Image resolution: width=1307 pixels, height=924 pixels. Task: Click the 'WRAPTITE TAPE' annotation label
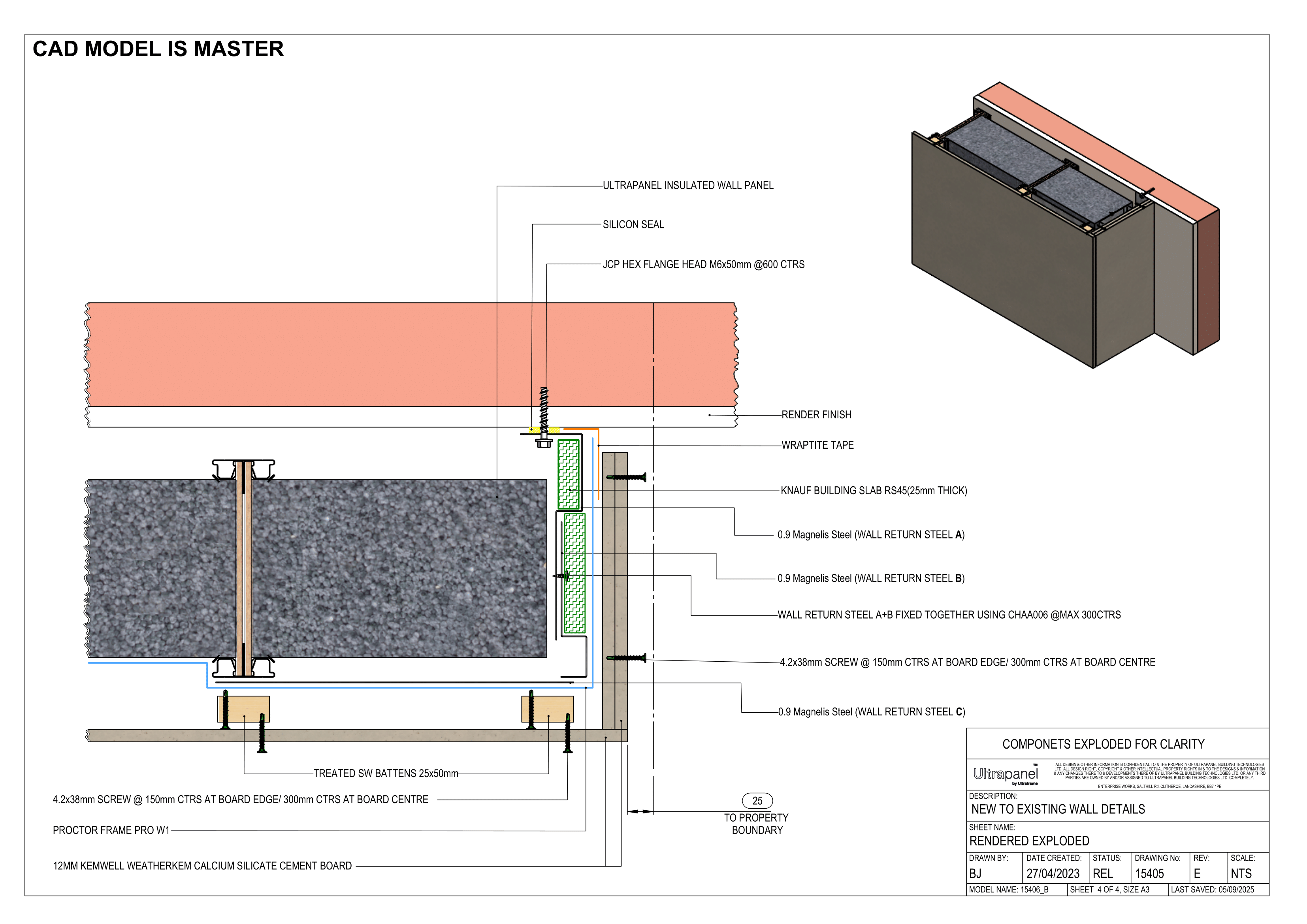coord(817,445)
